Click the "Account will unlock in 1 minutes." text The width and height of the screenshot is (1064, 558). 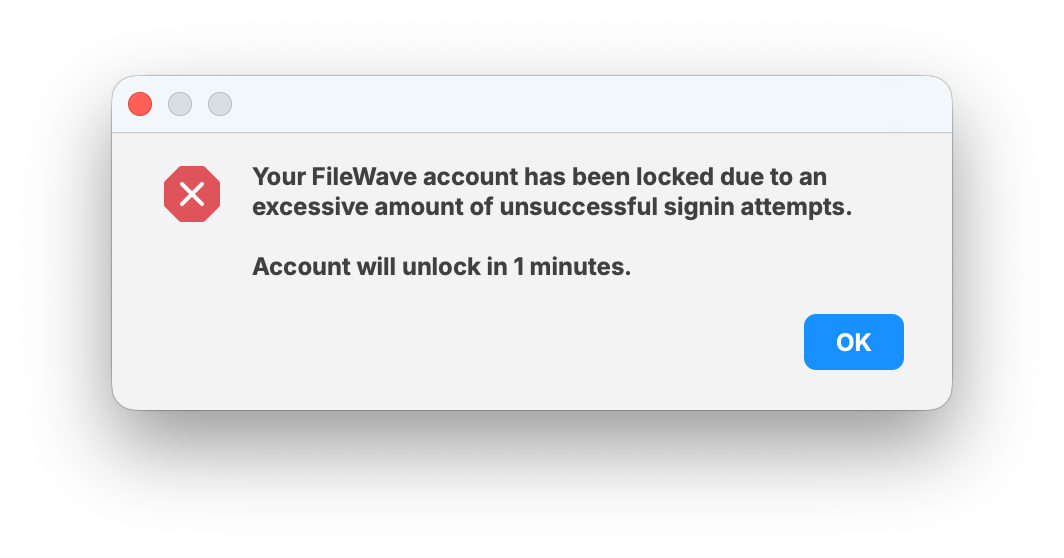click(x=441, y=267)
